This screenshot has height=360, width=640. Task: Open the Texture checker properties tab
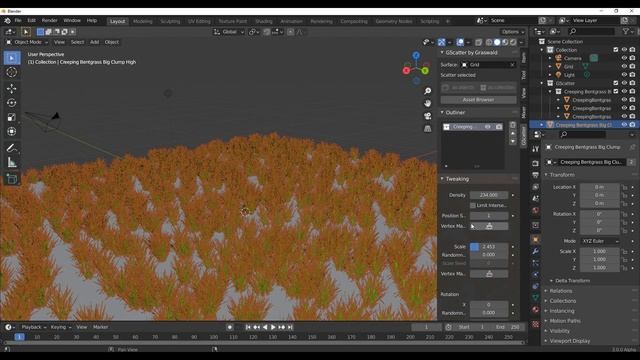(x=536, y=324)
